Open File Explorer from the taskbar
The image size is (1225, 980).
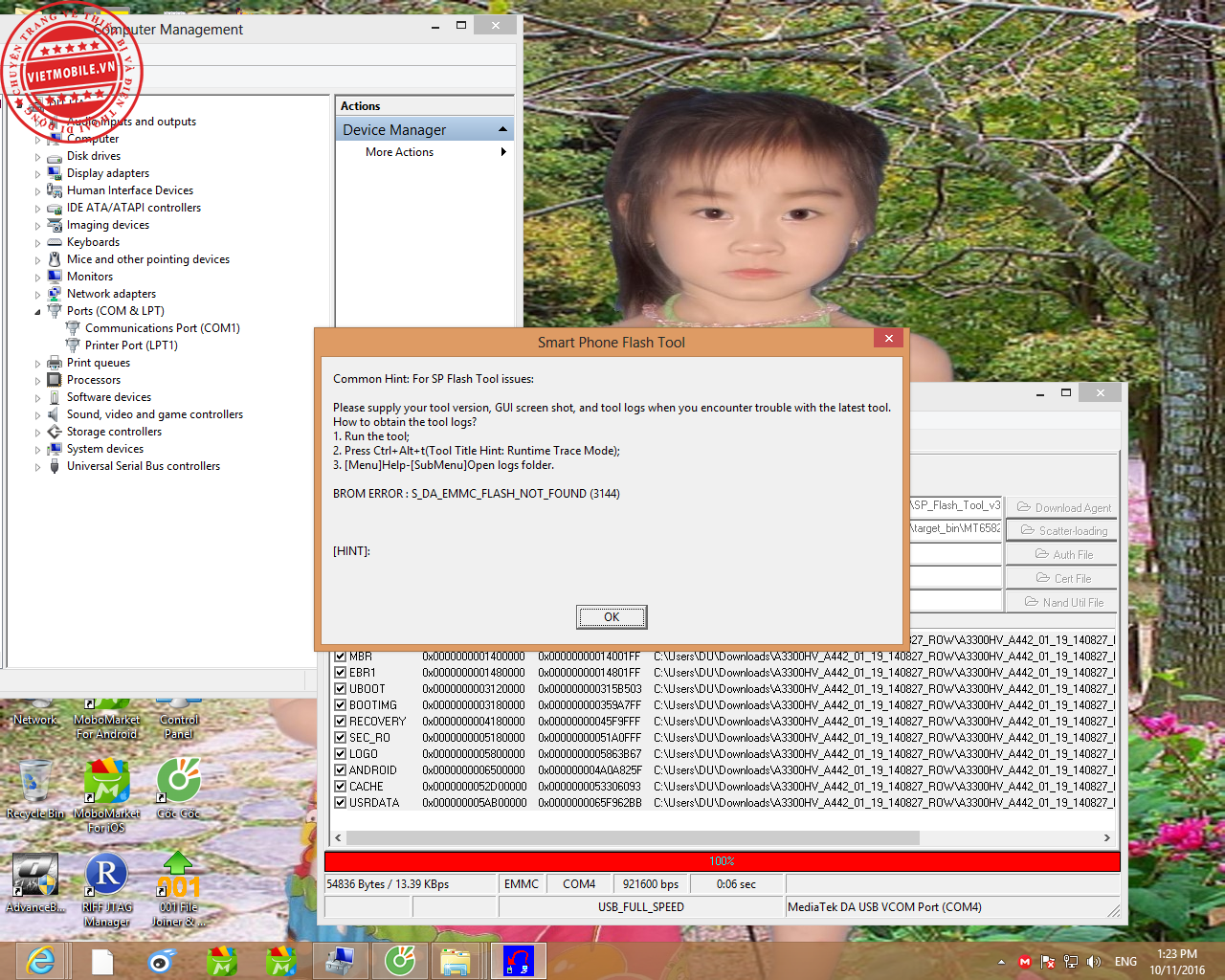point(456,961)
